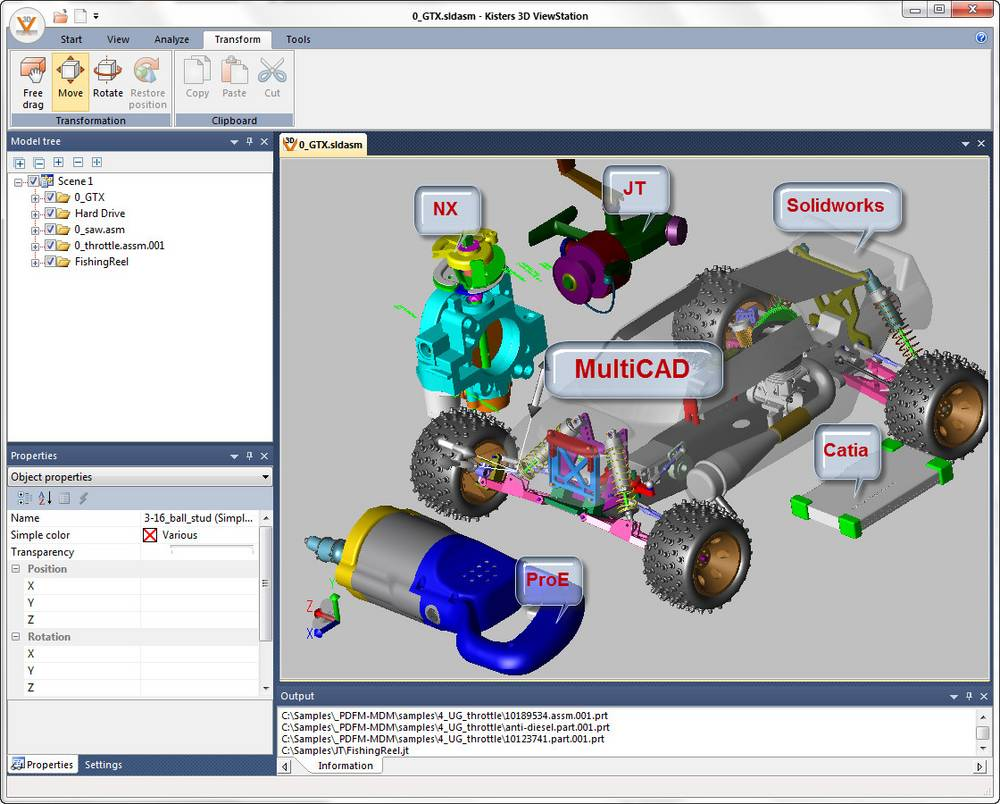Click the Simple color red swatch
Viewport: 1000px width, 804px height.
coord(150,535)
